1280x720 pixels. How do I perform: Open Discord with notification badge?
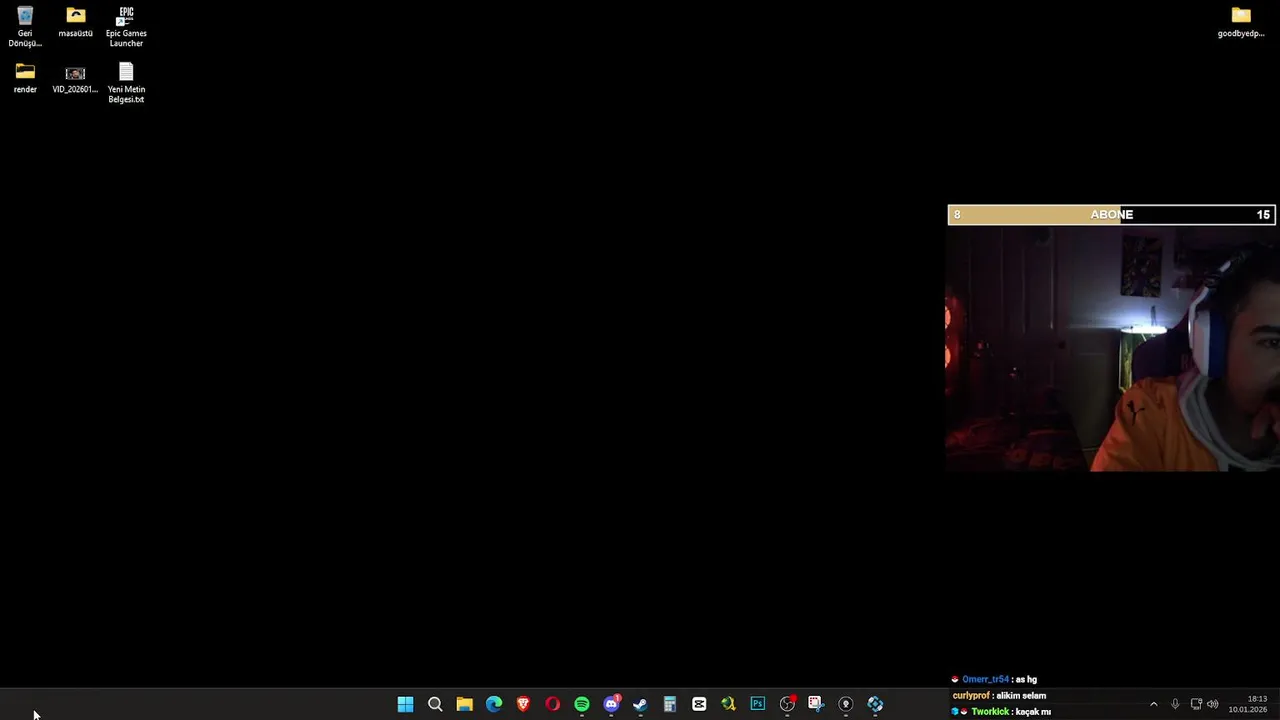(611, 704)
